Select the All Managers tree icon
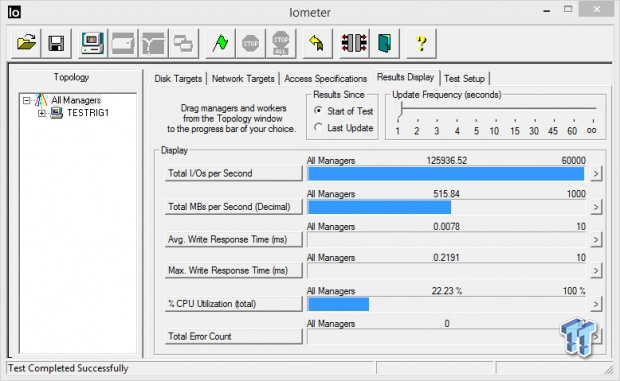The height and width of the screenshot is (381, 620). (41, 100)
